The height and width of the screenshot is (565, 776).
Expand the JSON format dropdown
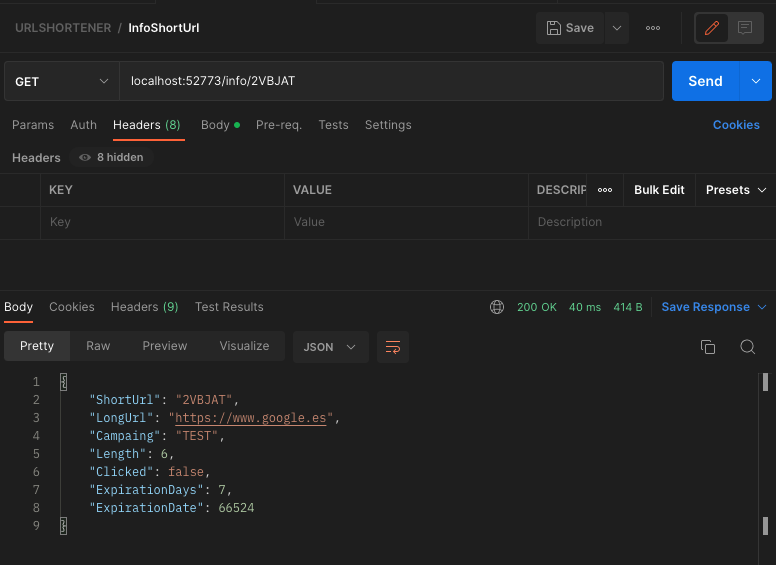pyautogui.click(x=330, y=346)
